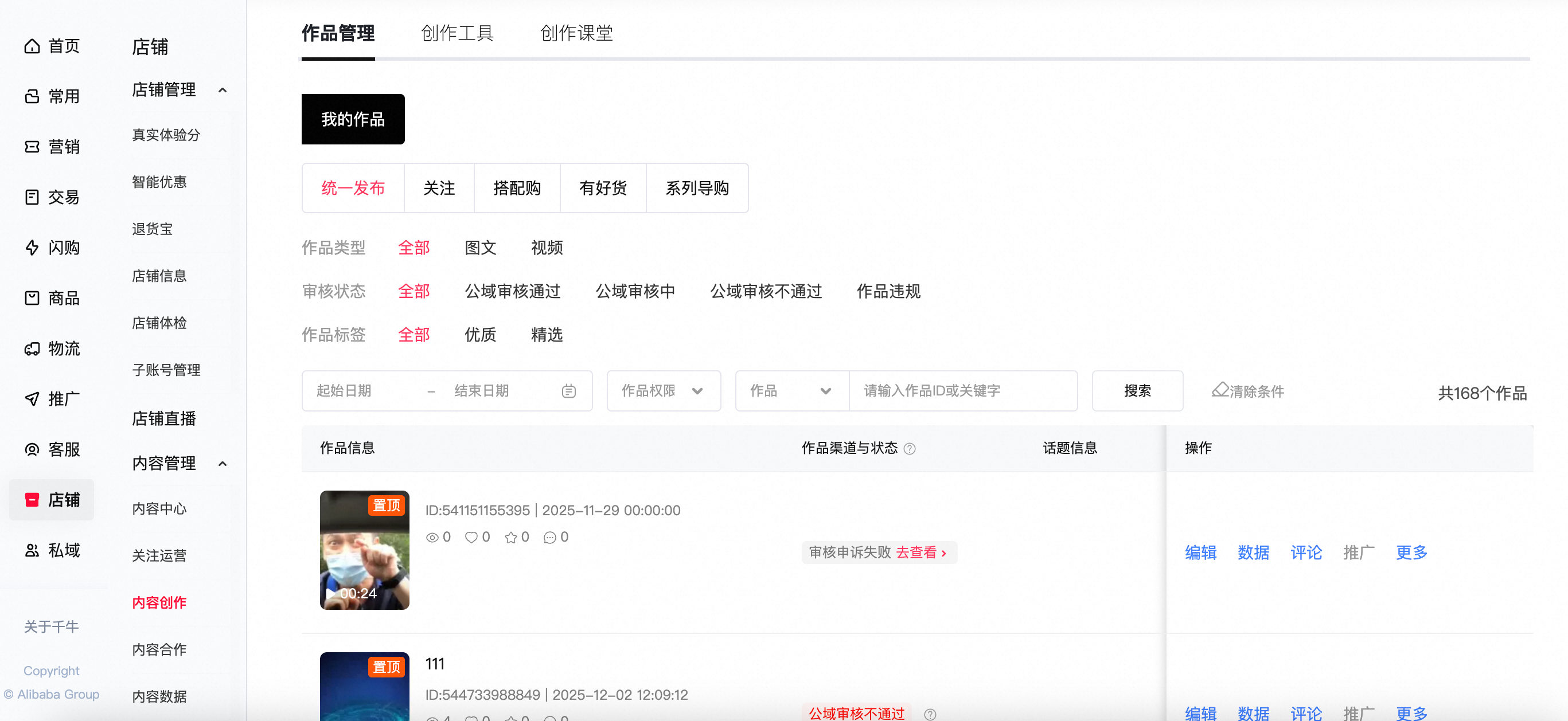Image resolution: width=1568 pixels, height=721 pixels.
Task: Select 有好货 channel tab
Action: coord(603,188)
